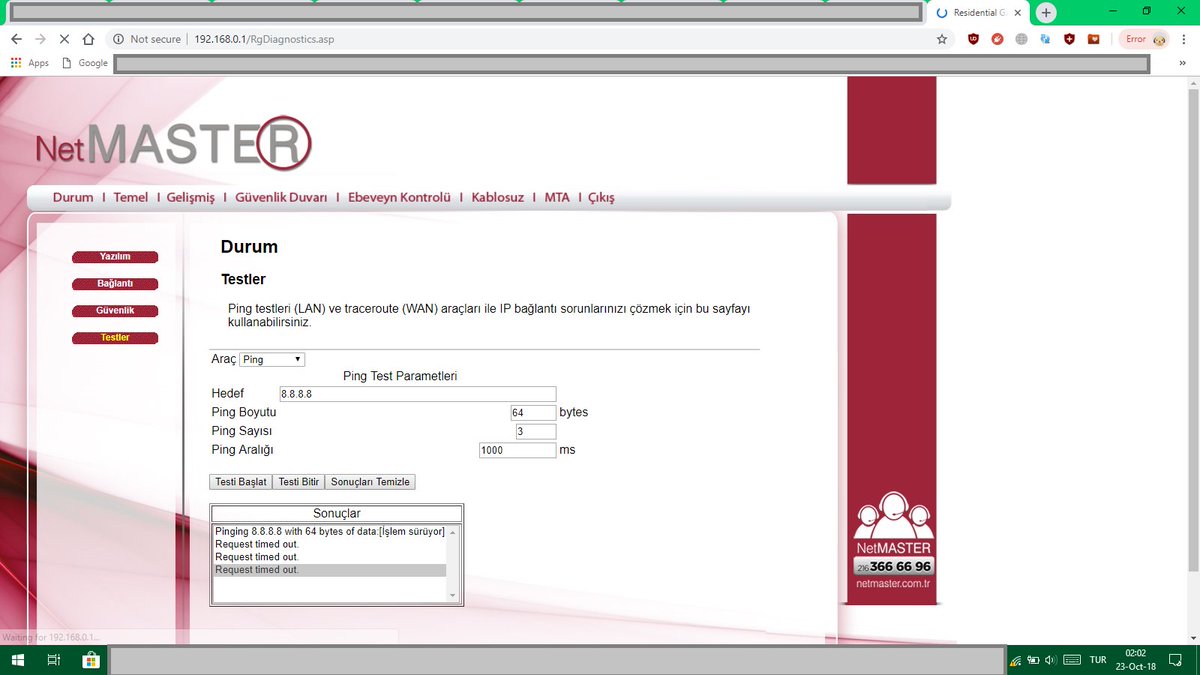Open the Windows Start menu
Screen dimensions: 1200x675
(x=18, y=660)
